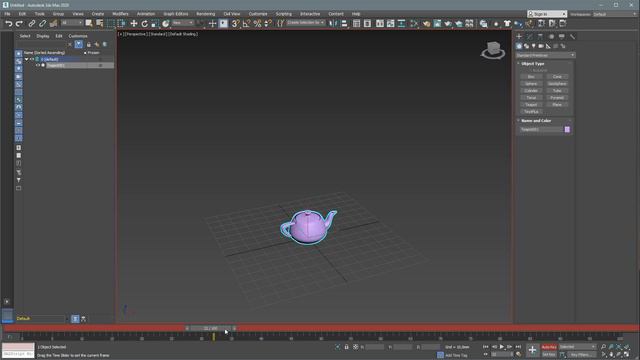Toggle the Percent Snap icon
The image size is (640, 360).
pos(257,24)
